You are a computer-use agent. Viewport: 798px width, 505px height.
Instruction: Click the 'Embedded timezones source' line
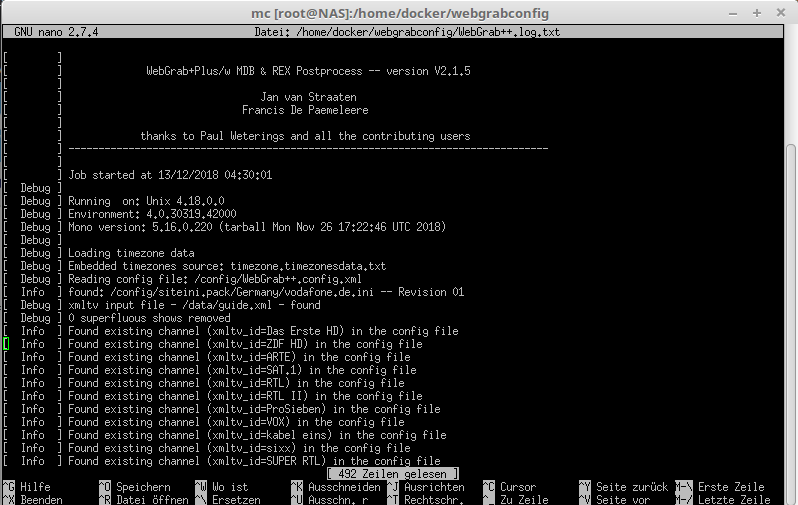(227, 266)
